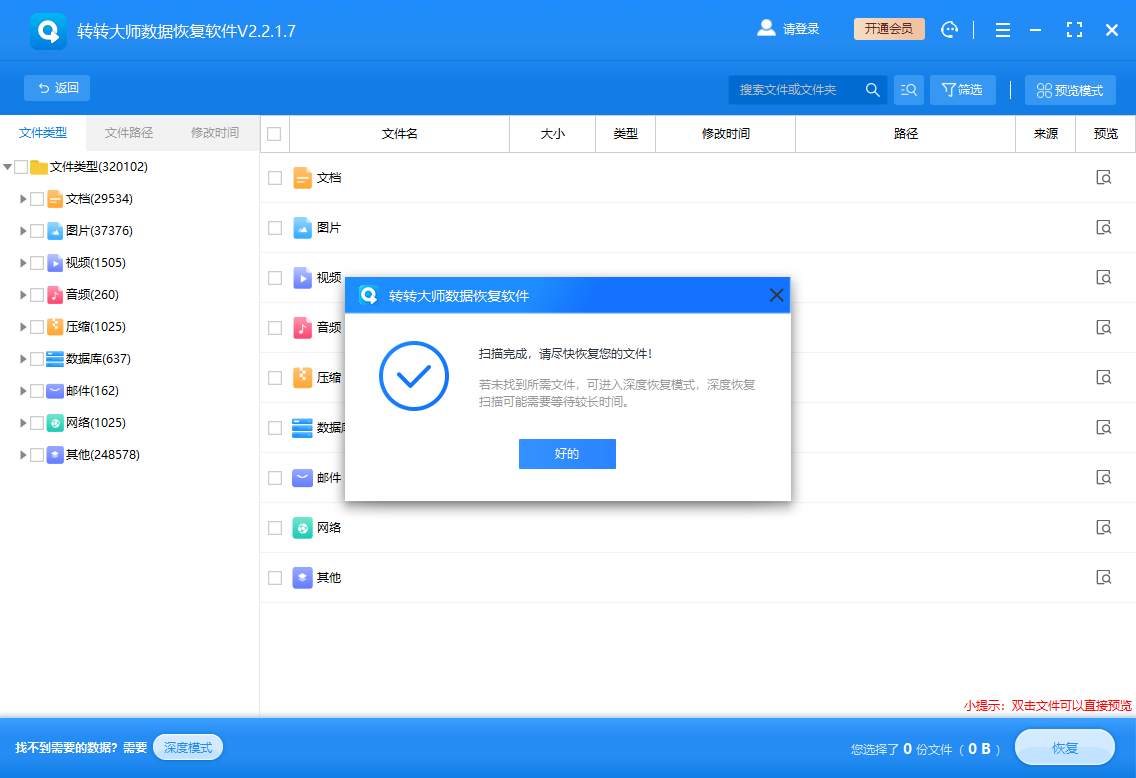This screenshot has width=1136, height=778.
Task: Click the 好的 button in the dialog
Action: 567,454
